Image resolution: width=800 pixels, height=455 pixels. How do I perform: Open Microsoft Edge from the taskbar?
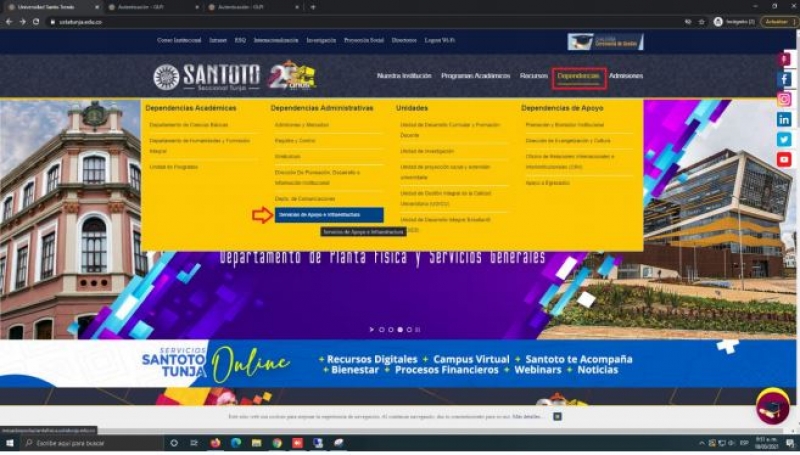click(236, 443)
